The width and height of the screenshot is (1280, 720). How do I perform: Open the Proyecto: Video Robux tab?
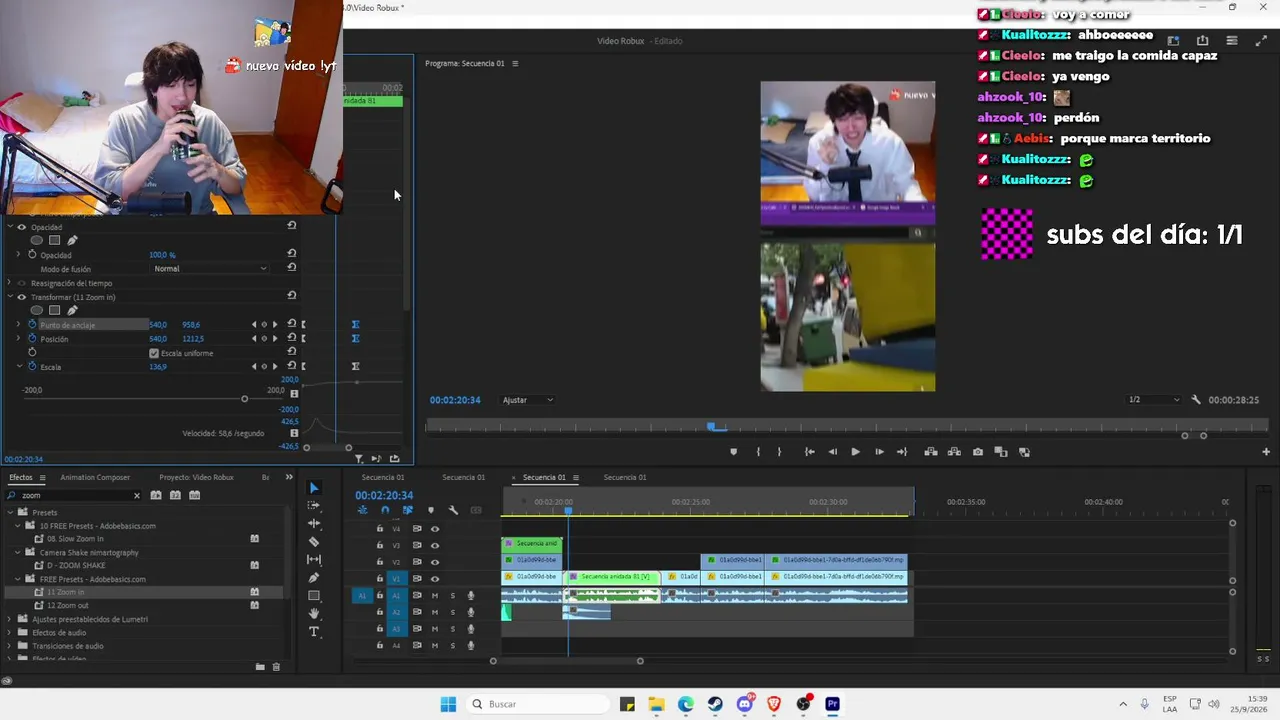(196, 478)
